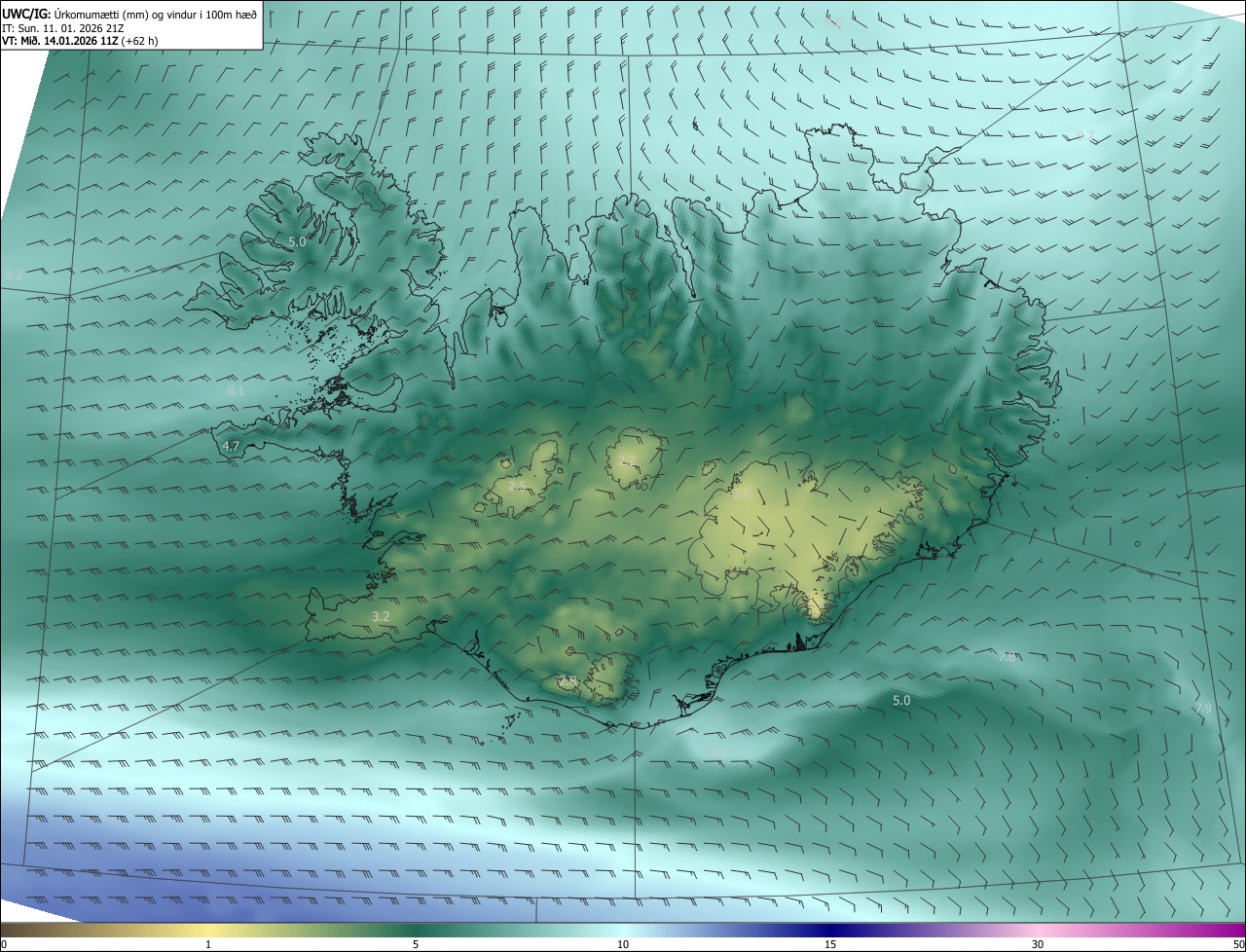Click the '7.9' value near the right edge
The width and height of the screenshot is (1246, 952).
click(x=1203, y=708)
